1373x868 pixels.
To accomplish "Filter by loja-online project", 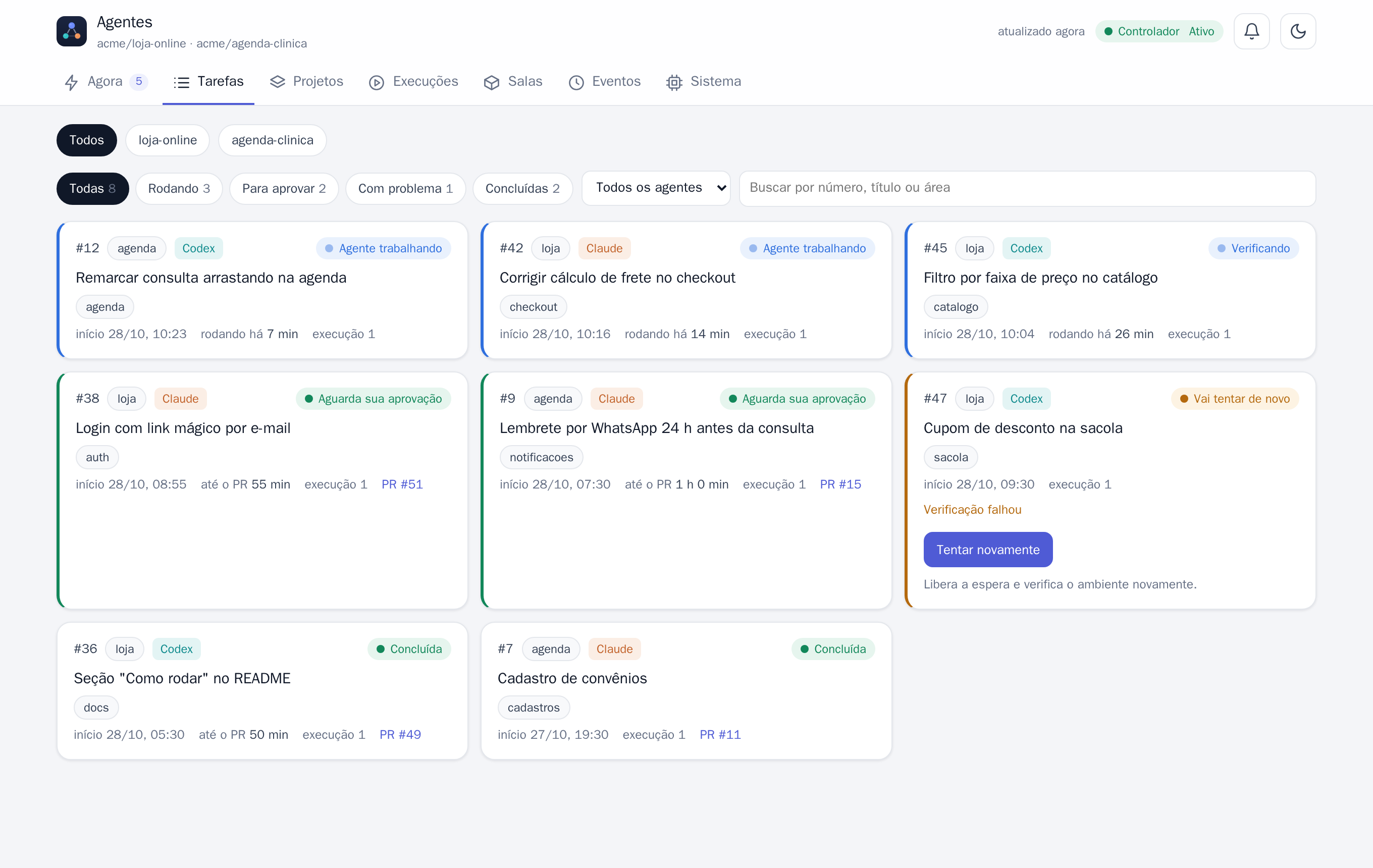I will pyautogui.click(x=168, y=140).
